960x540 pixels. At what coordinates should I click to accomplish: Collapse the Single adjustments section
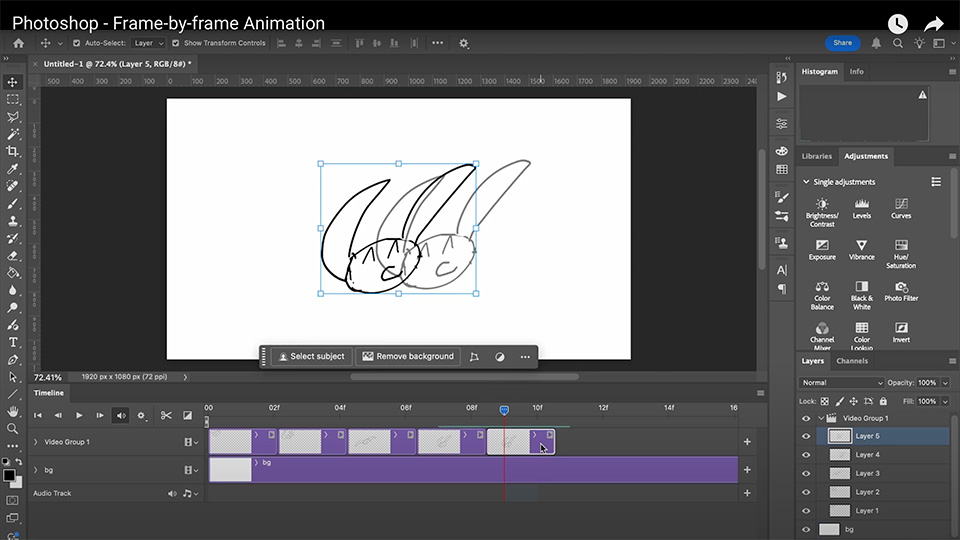coord(806,182)
